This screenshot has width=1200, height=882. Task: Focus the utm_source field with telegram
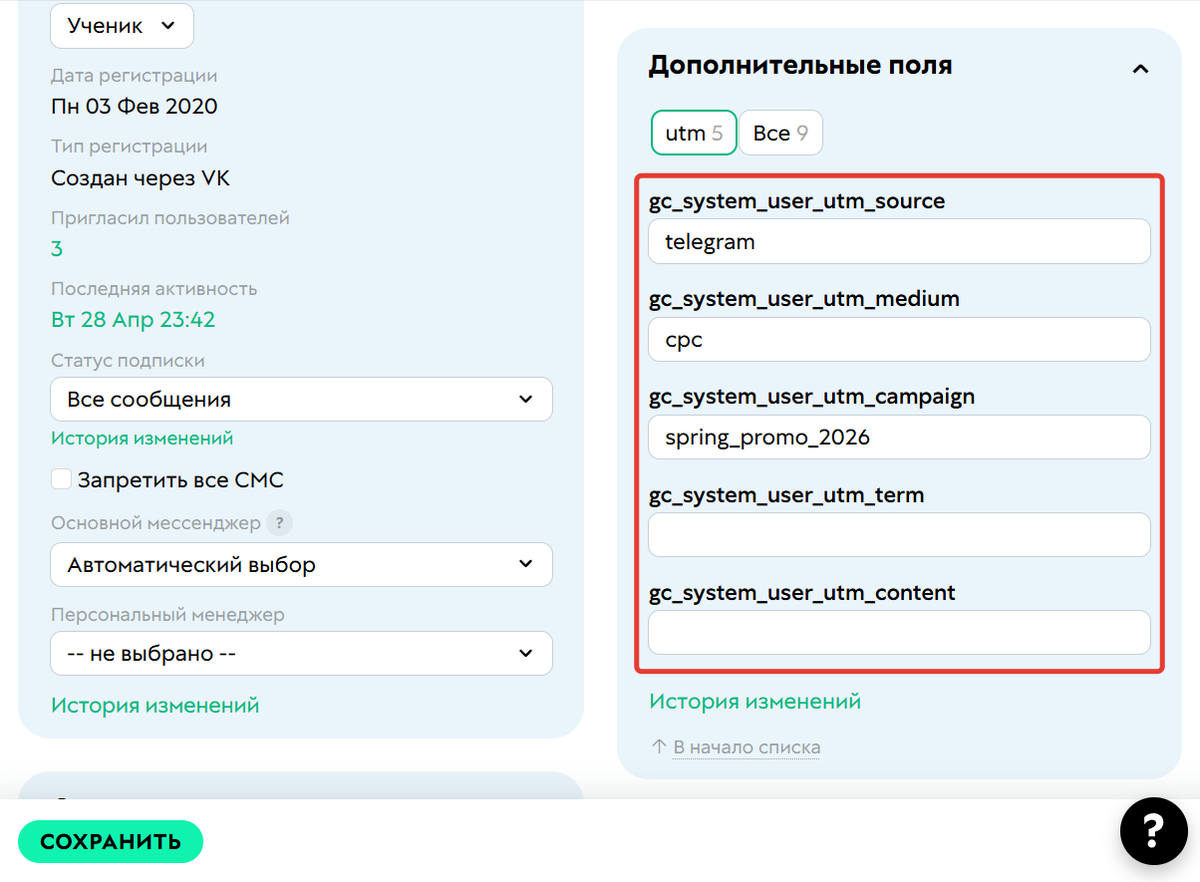pyautogui.click(x=899, y=242)
